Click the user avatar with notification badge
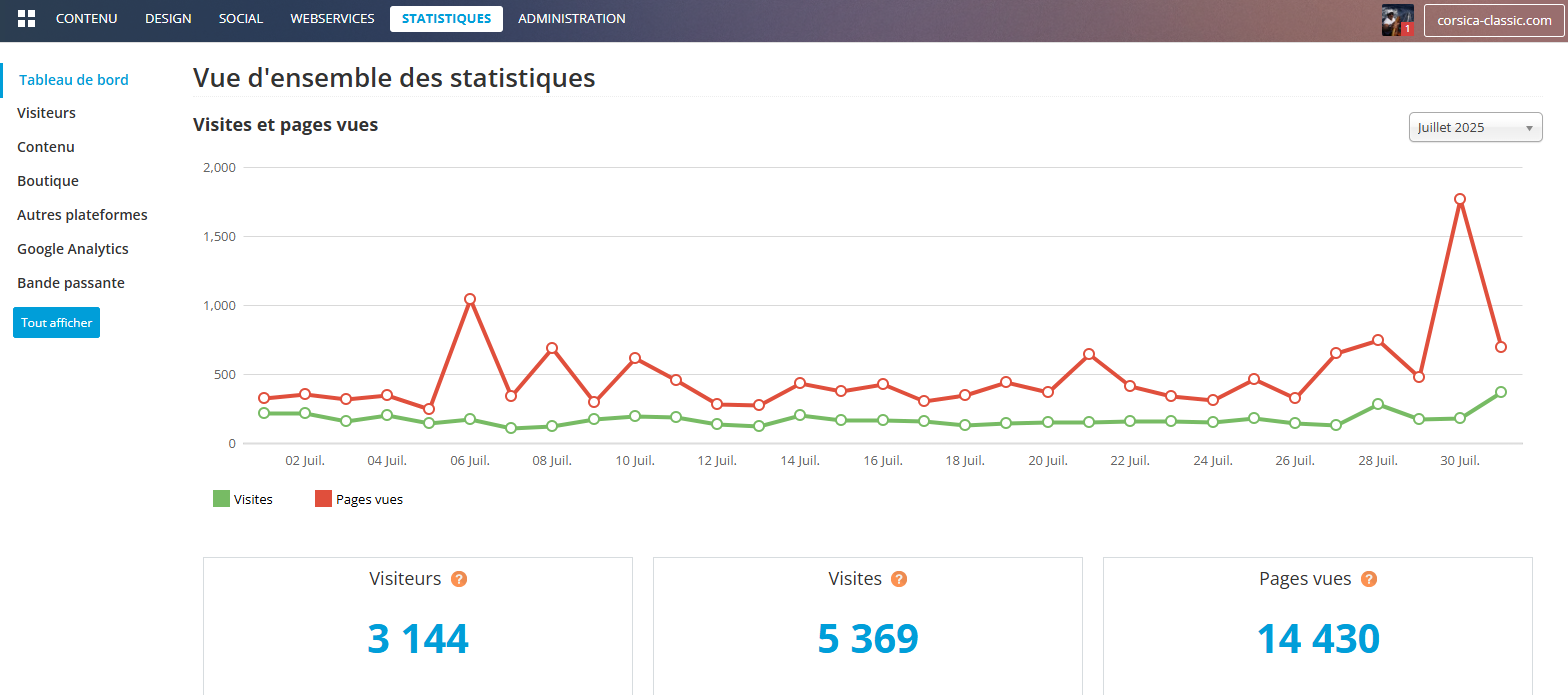Viewport: 1568px width, 695px height. pos(1397,20)
